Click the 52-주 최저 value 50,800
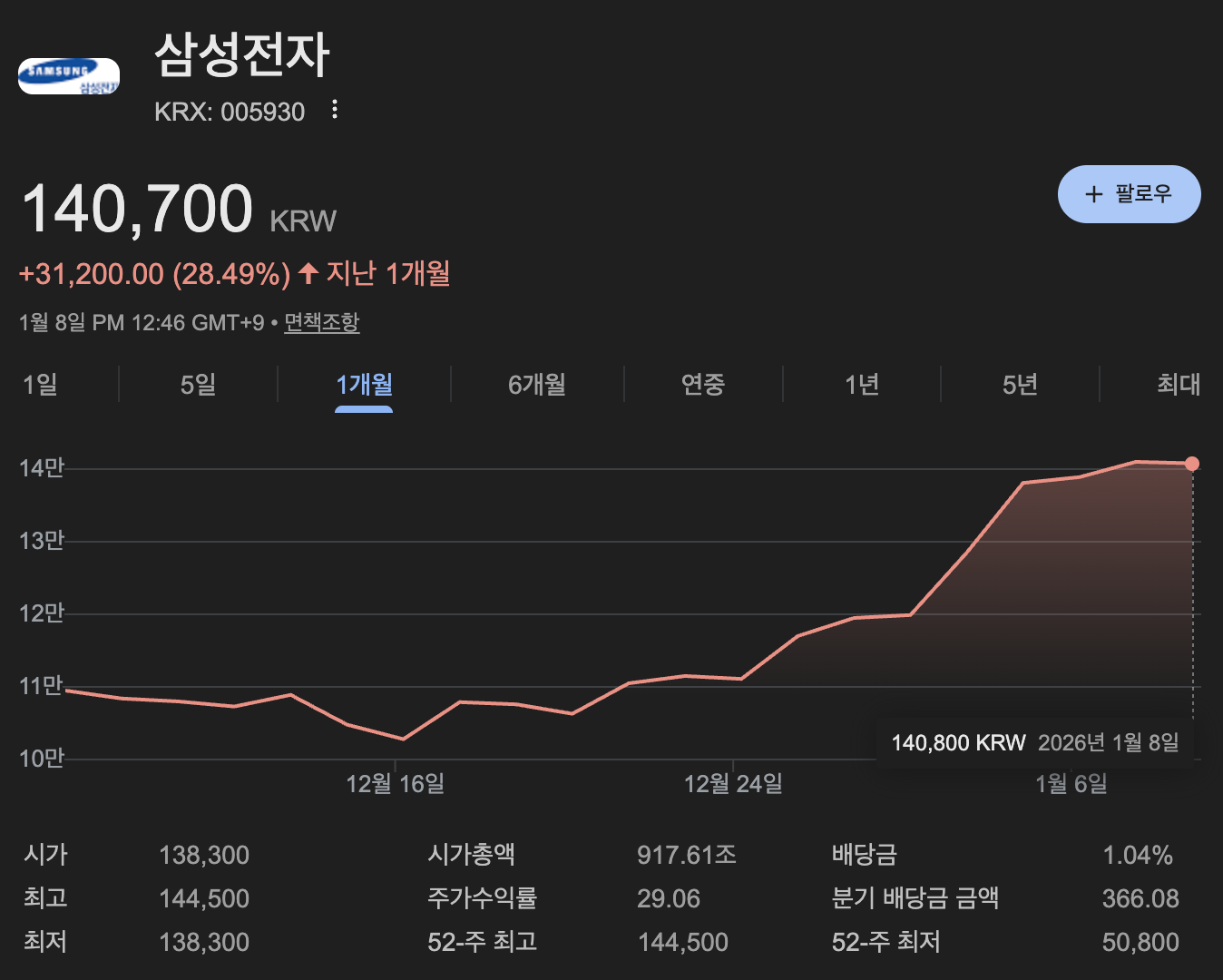Screen dimensions: 1223x980 [1140, 942]
